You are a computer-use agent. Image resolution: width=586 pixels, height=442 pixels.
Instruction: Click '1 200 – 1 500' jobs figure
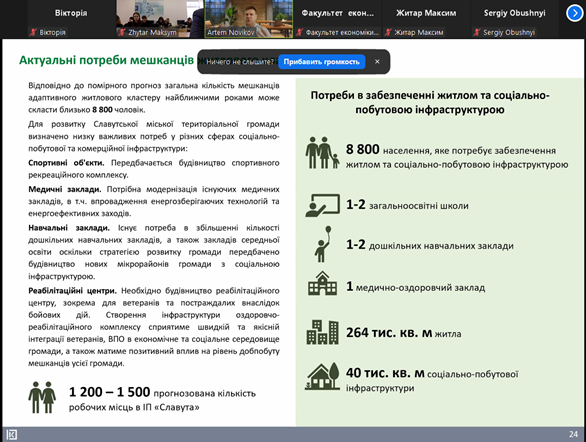coord(110,392)
